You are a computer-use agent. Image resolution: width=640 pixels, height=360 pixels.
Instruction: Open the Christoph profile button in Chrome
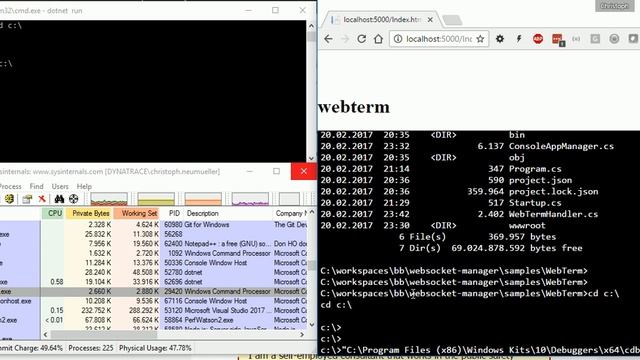[614, 6]
